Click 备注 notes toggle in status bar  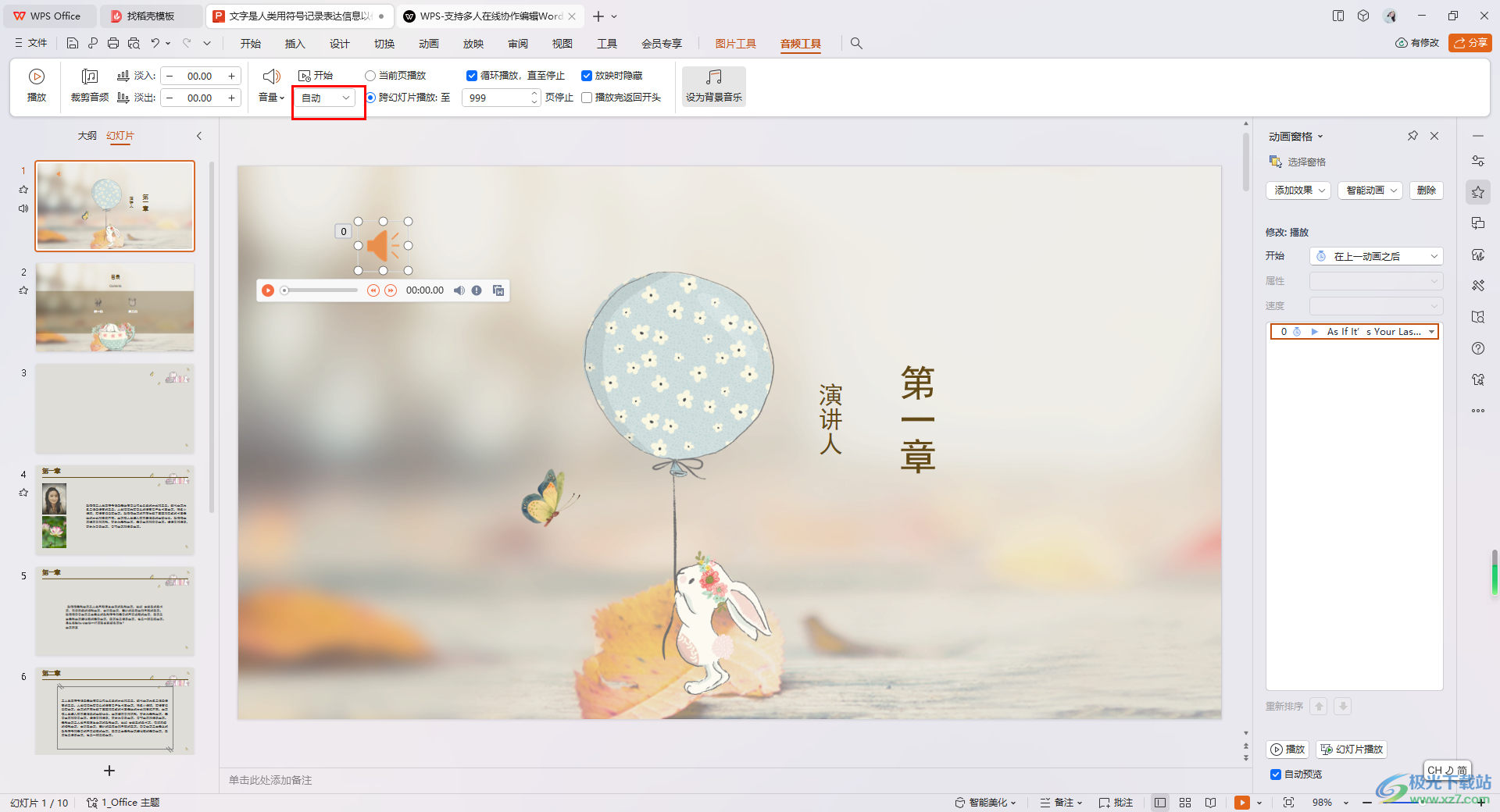click(x=1061, y=803)
